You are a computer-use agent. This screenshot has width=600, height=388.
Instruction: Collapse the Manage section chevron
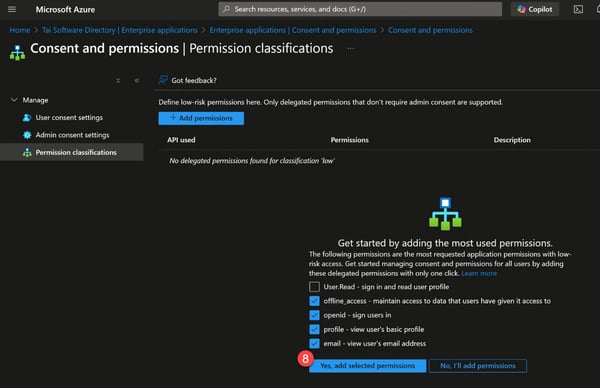pos(14,100)
